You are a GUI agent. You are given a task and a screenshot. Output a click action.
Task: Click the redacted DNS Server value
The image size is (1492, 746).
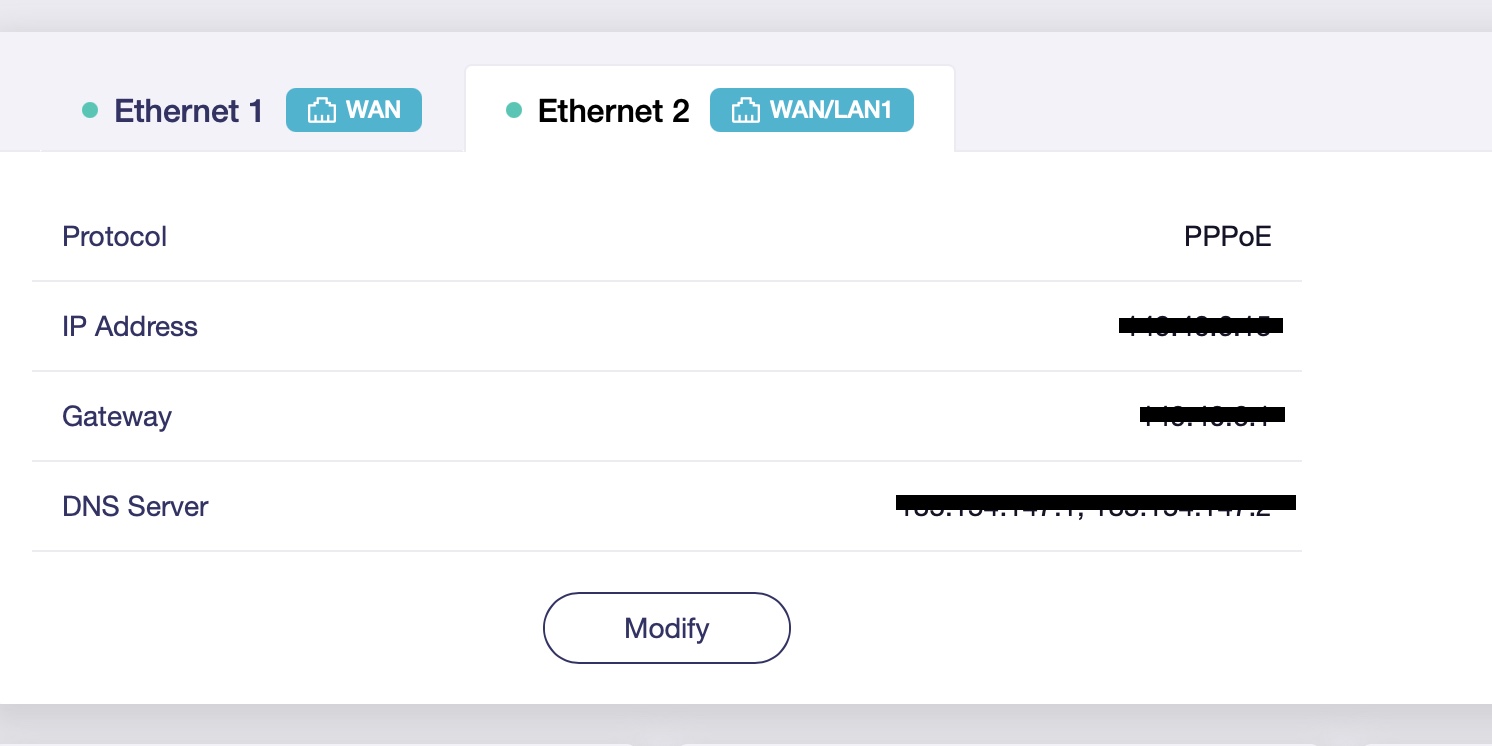(1095, 503)
